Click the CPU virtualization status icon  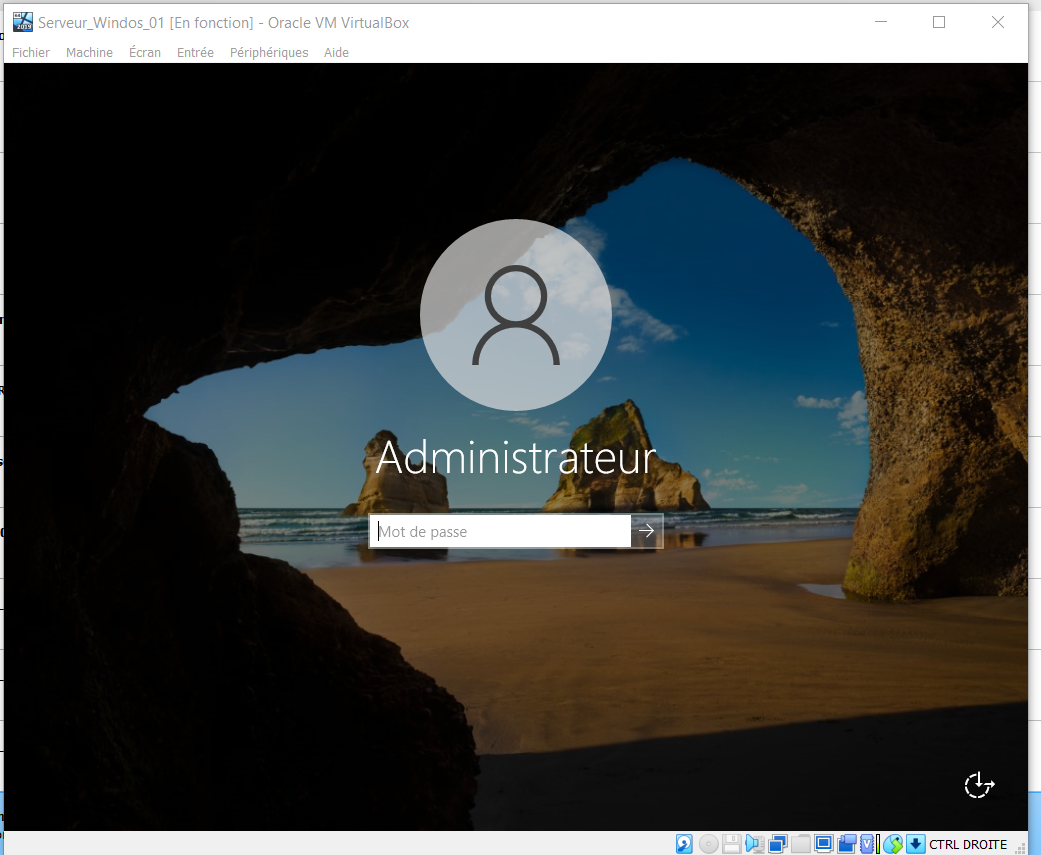pyautogui.click(x=868, y=844)
